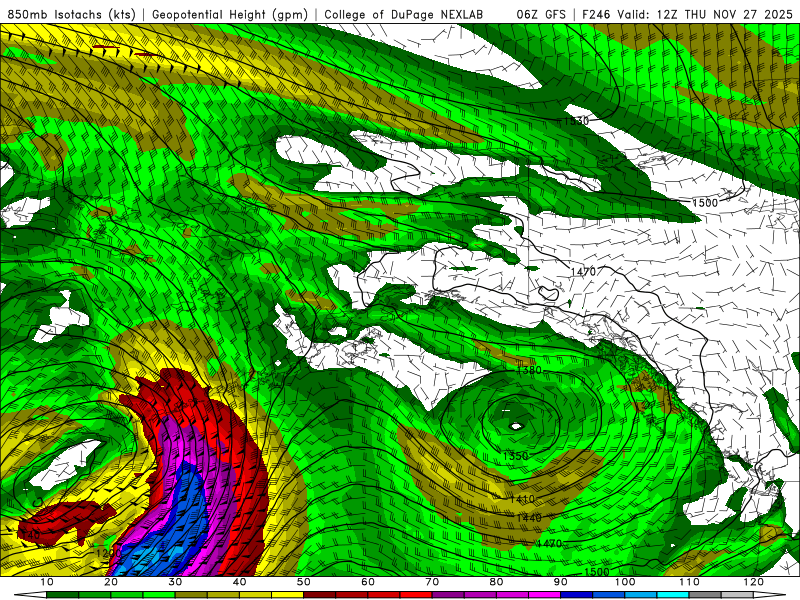Viewport: 800px width, 600px height.
Task: Click the 1410 height contour label
Action: pos(522,499)
